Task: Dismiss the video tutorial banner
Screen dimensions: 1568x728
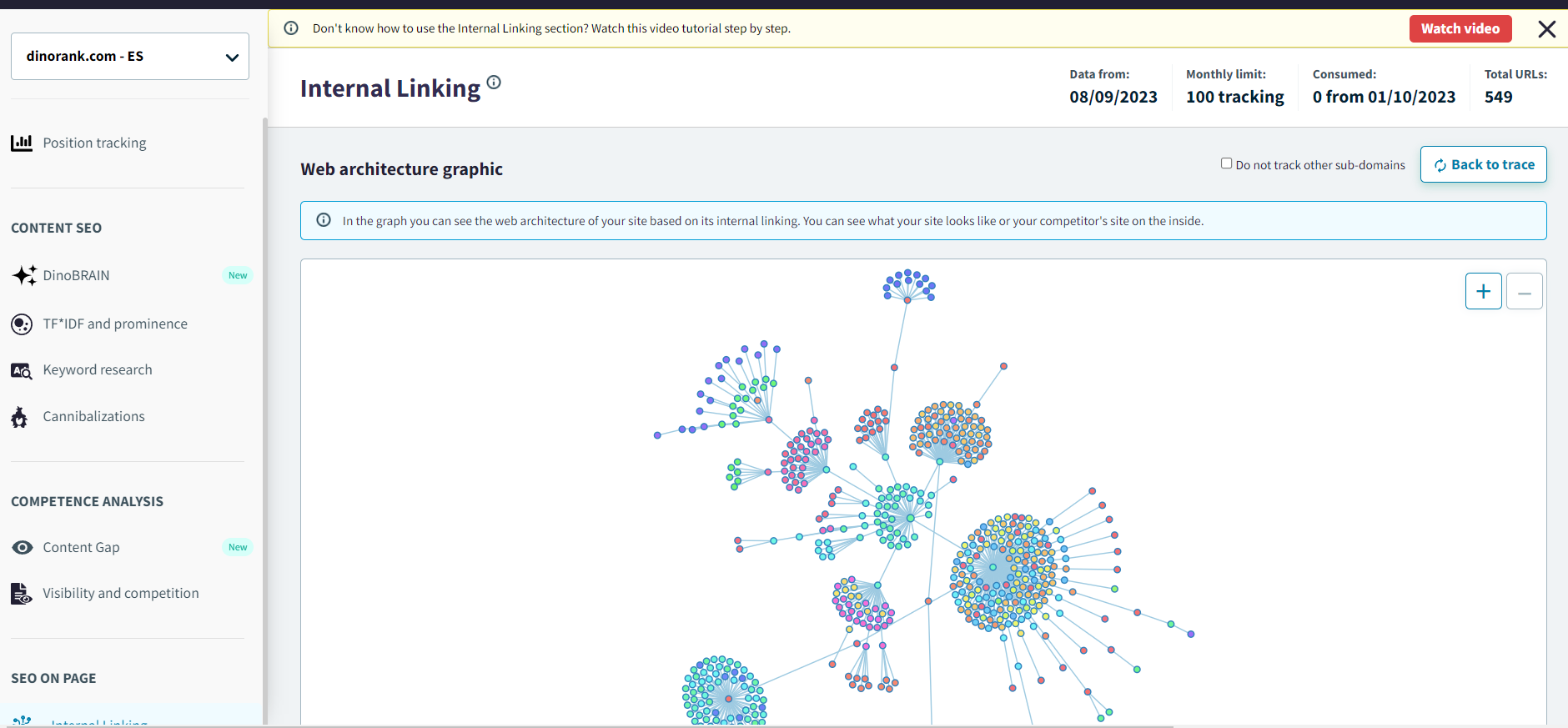Action: pyautogui.click(x=1546, y=29)
